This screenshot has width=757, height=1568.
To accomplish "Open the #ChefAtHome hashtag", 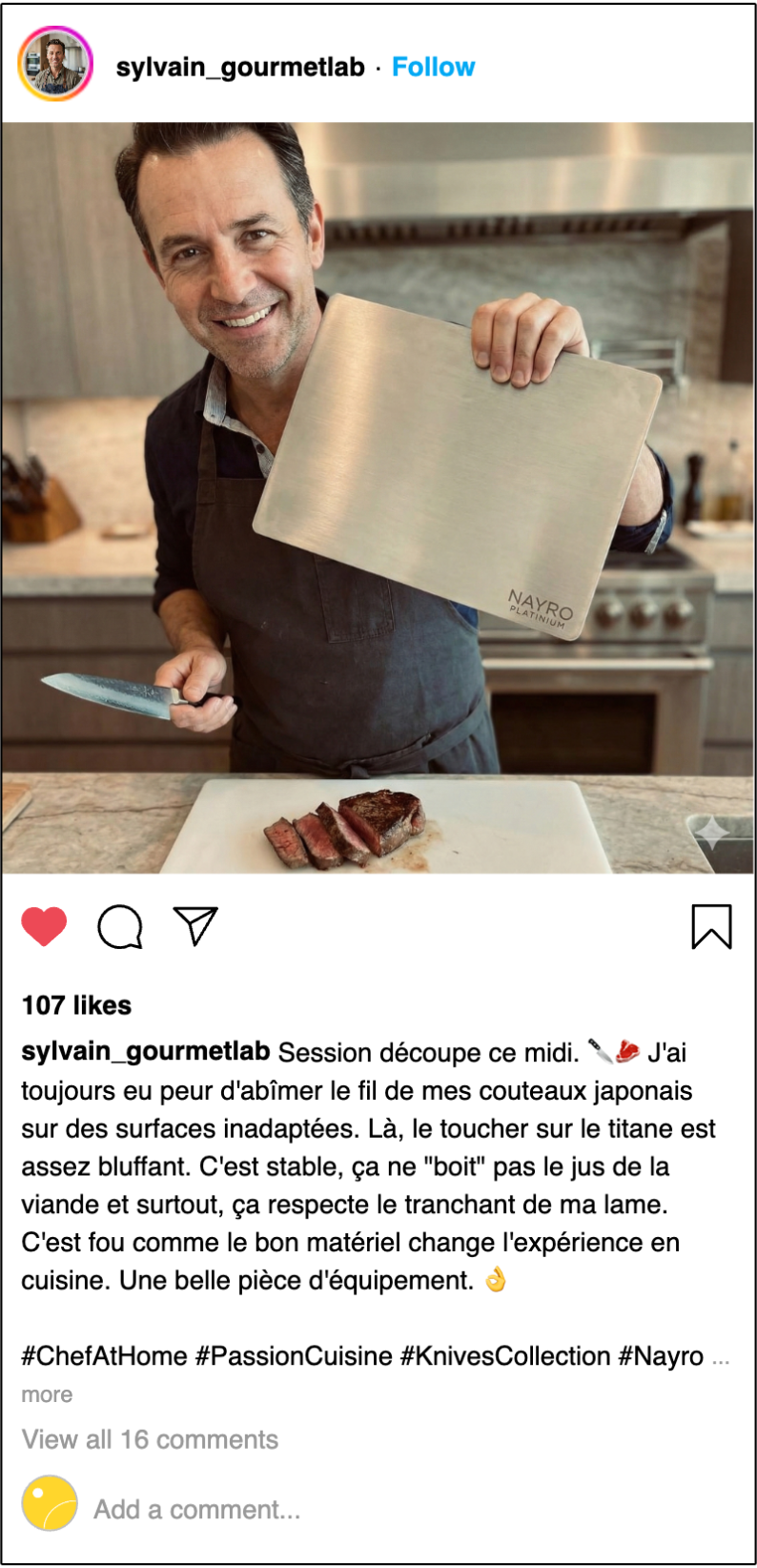I will coord(104,1356).
